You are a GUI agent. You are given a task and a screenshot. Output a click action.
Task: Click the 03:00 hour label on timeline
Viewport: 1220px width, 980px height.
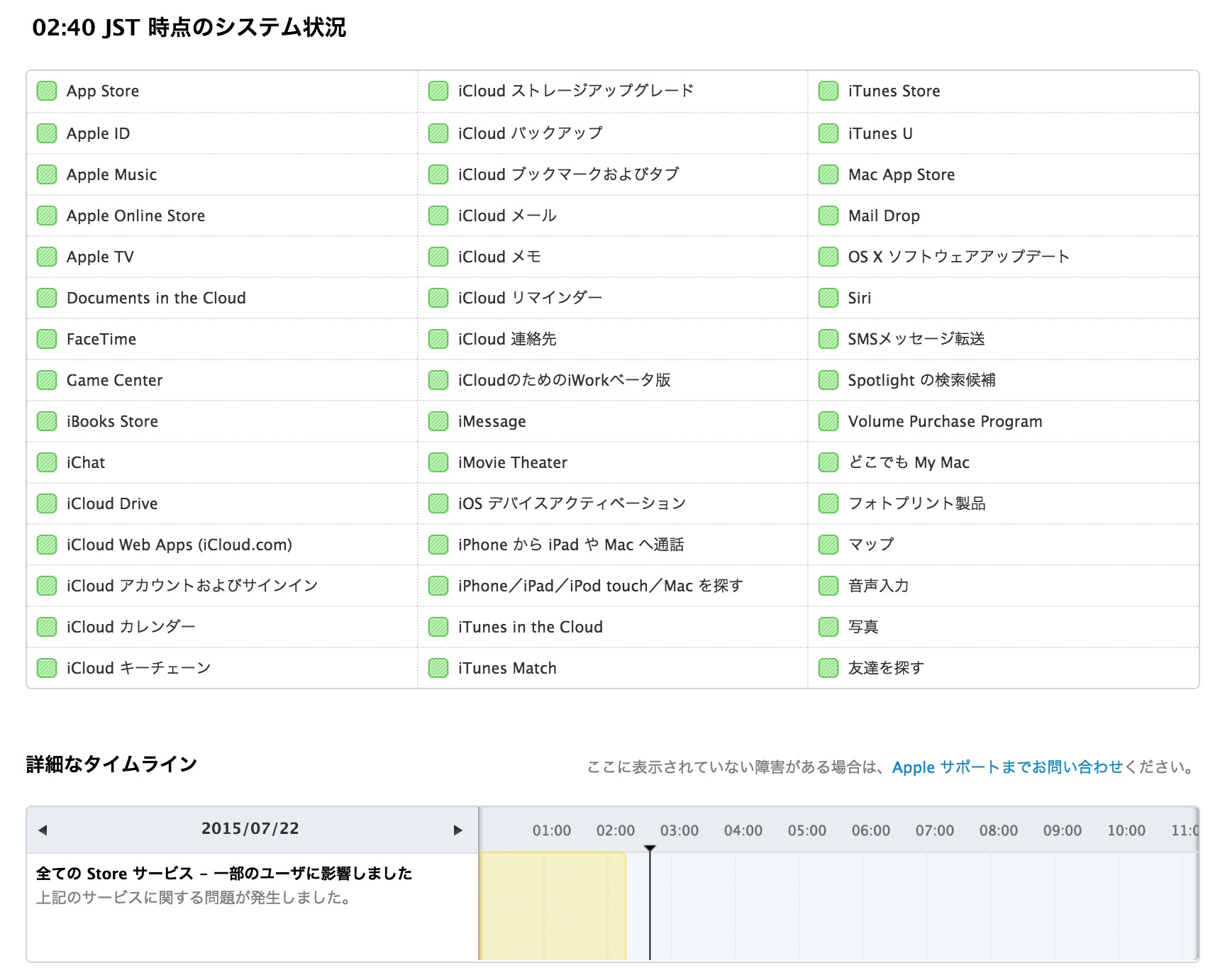680,830
